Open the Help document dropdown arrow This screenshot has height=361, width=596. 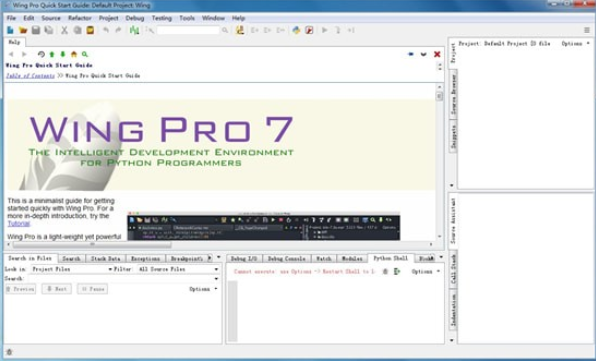[423, 54]
